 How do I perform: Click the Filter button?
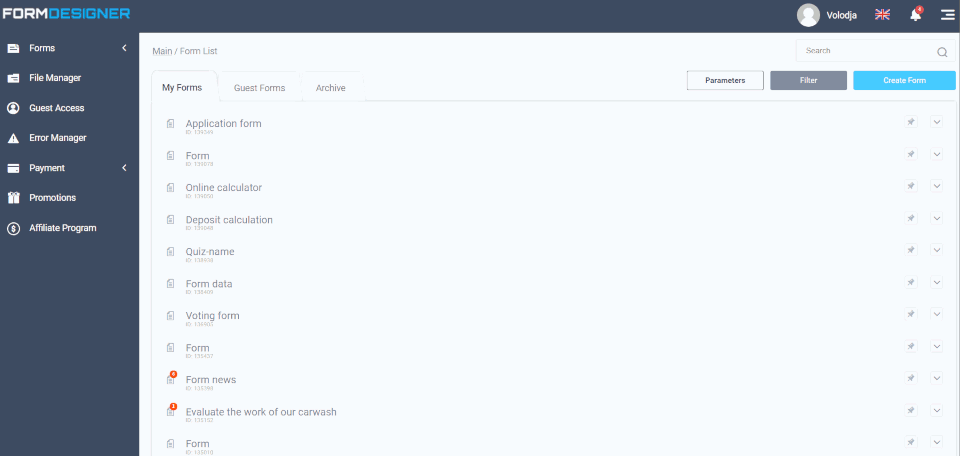[x=808, y=81]
